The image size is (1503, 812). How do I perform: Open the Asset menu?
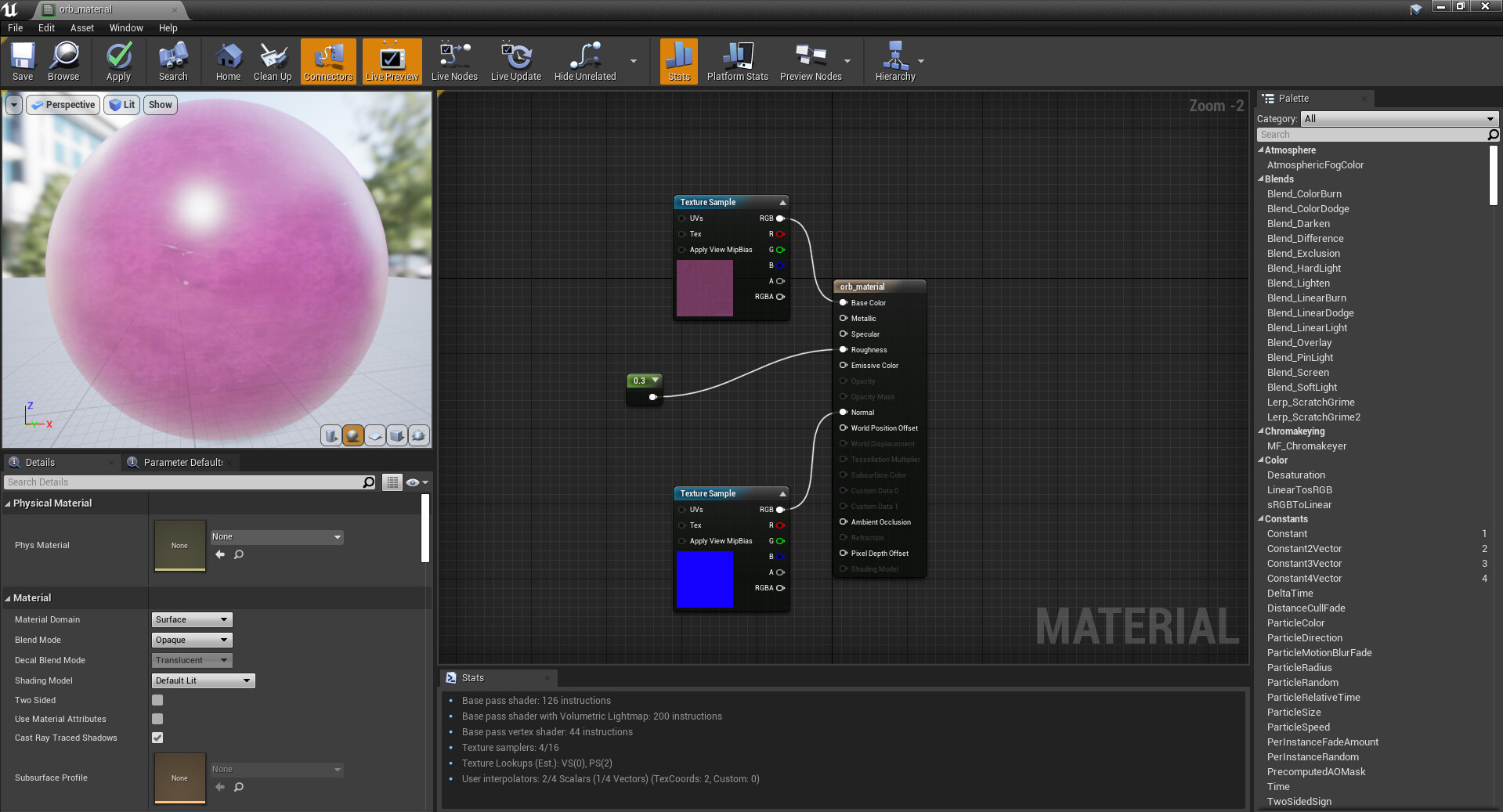point(81,27)
